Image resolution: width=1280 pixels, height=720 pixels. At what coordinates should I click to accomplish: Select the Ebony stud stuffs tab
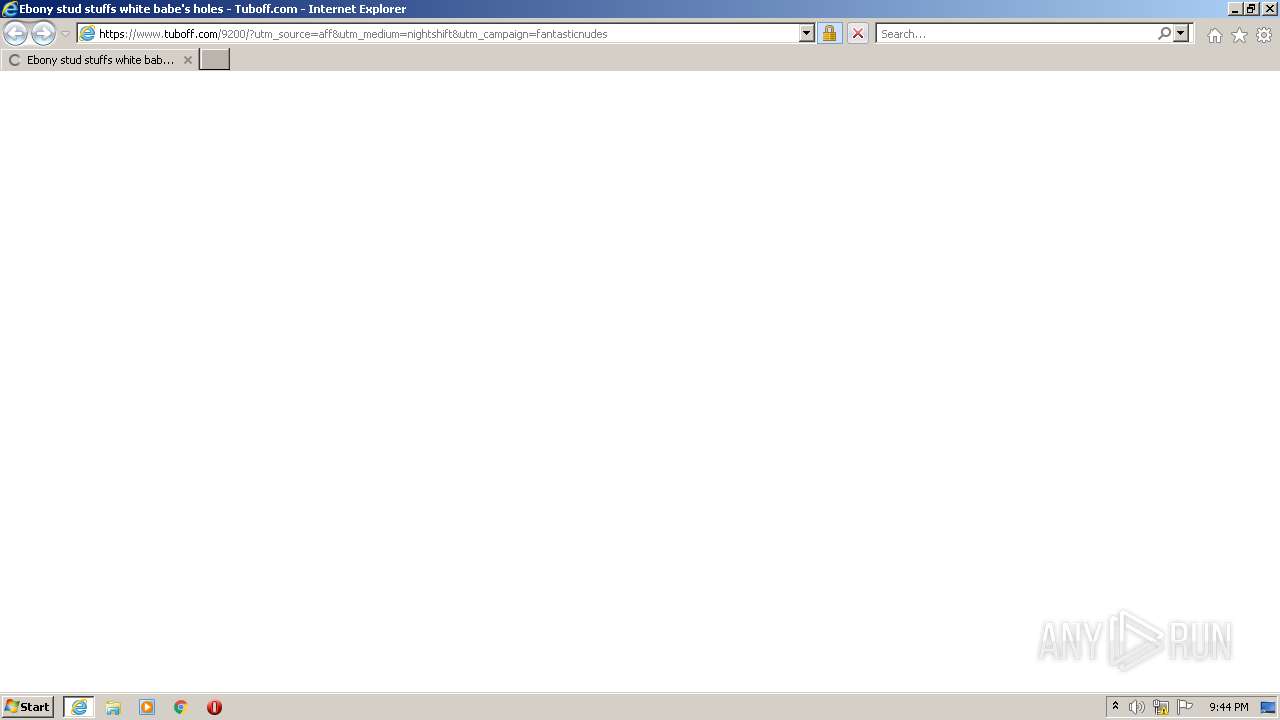click(99, 60)
